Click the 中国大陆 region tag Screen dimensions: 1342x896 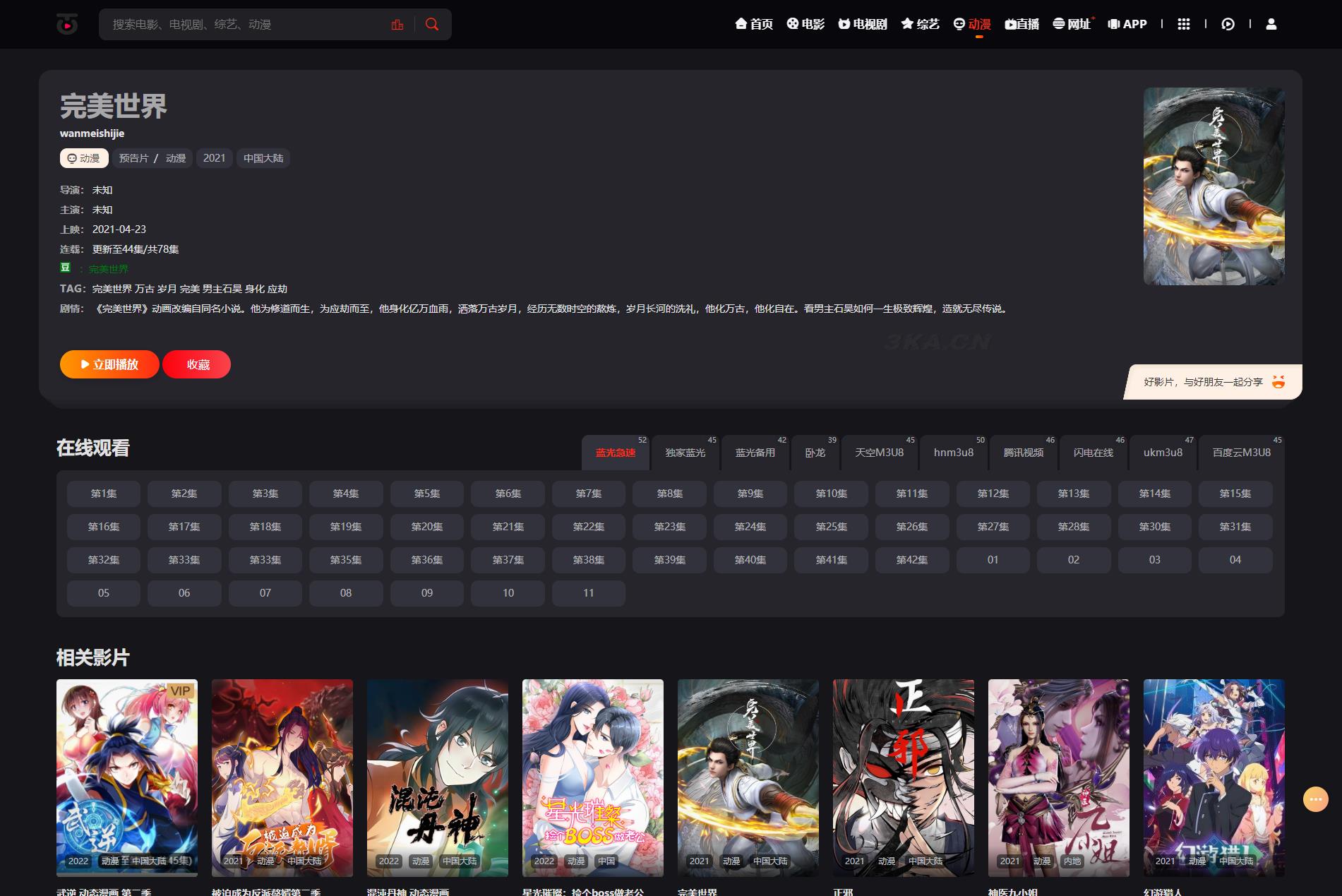[x=263, y=158]
